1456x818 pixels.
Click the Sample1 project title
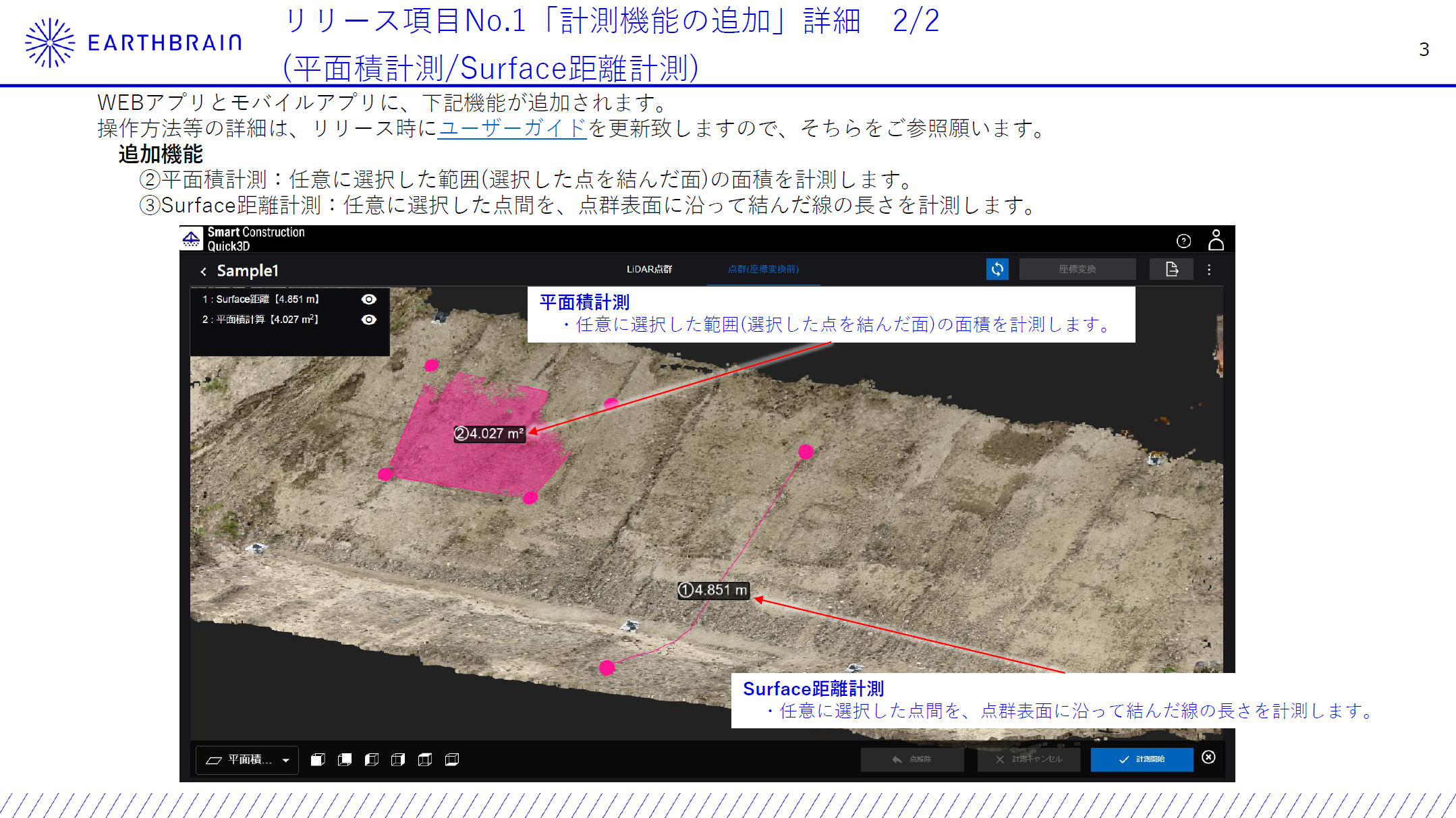[248, 270]
